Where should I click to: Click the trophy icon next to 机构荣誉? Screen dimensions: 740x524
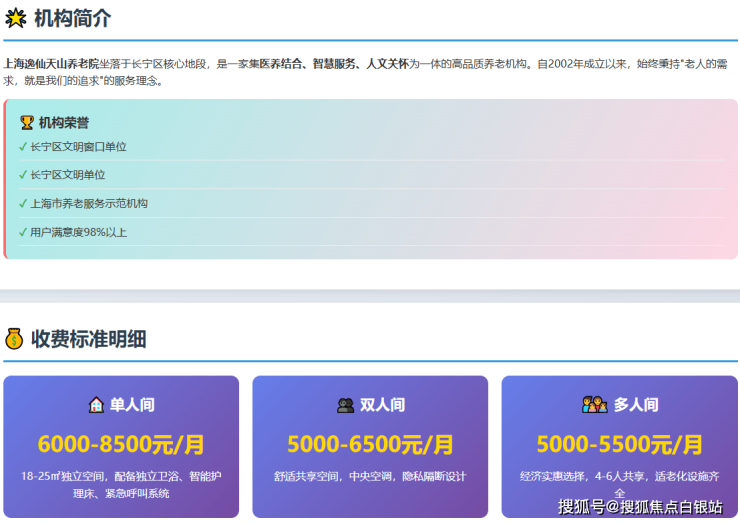click(x=27, y=123)
